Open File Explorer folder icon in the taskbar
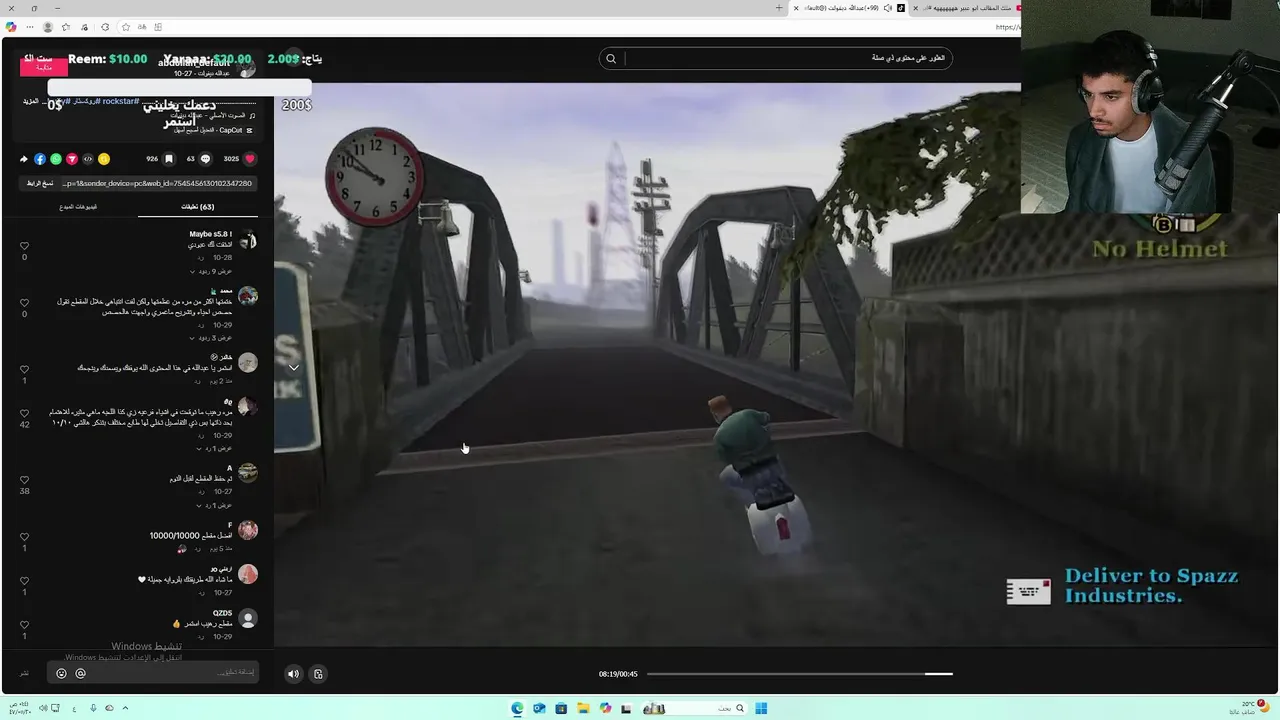Image resolution: width=1280 pixels, height=720 pixels. click(583, 708)
